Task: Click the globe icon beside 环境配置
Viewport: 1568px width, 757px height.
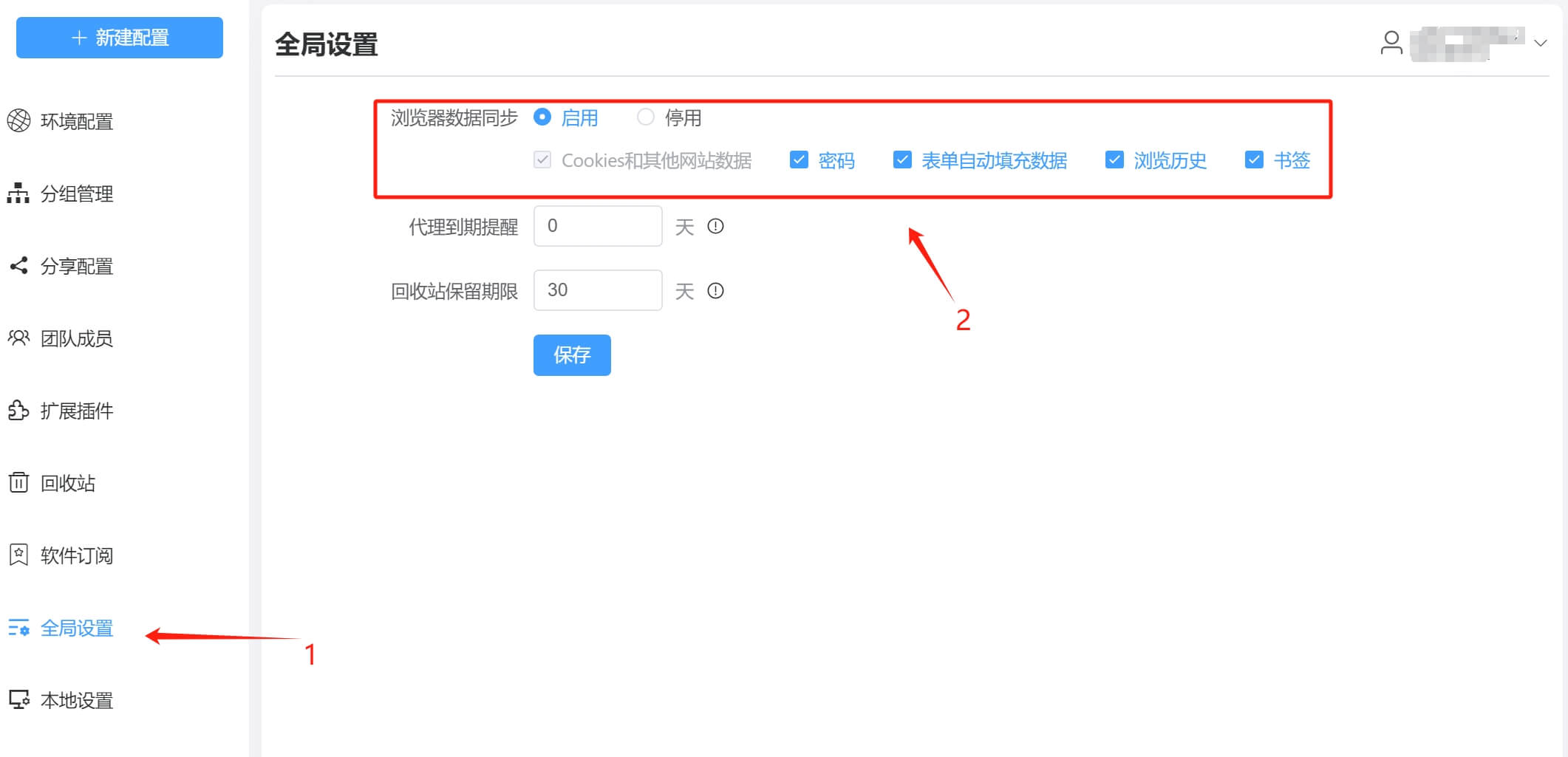Action: tap(18, 120)
